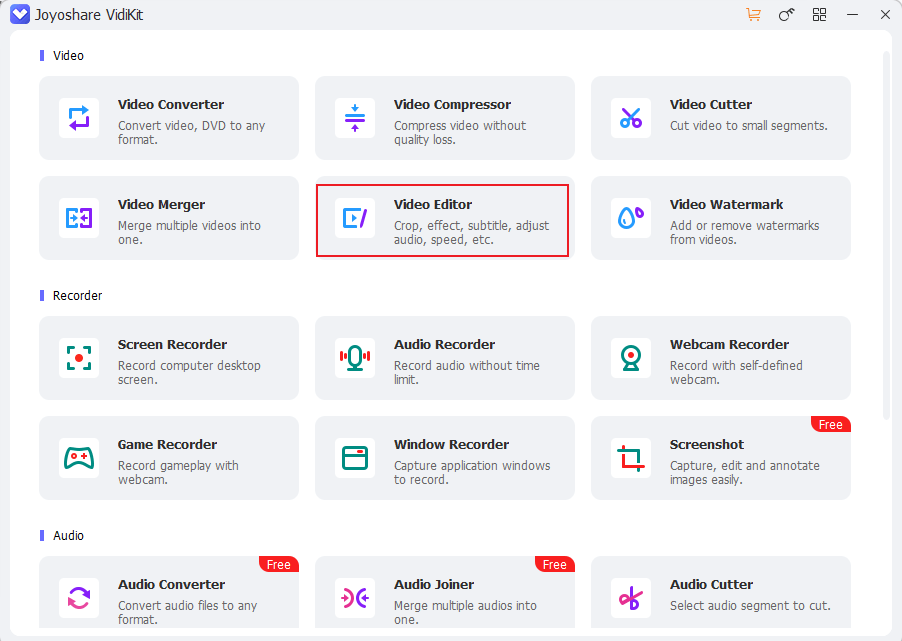Open the Video Editor card
902x641 pixels.
pyautogui.click(x=442, y=220)
